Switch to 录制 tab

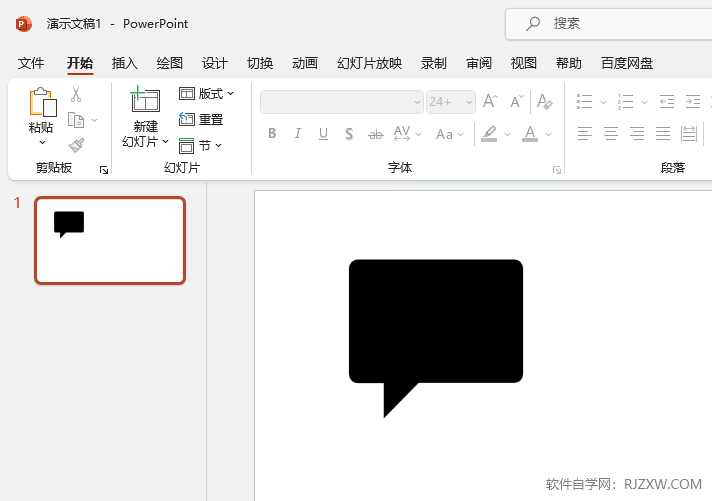point(434,63)
